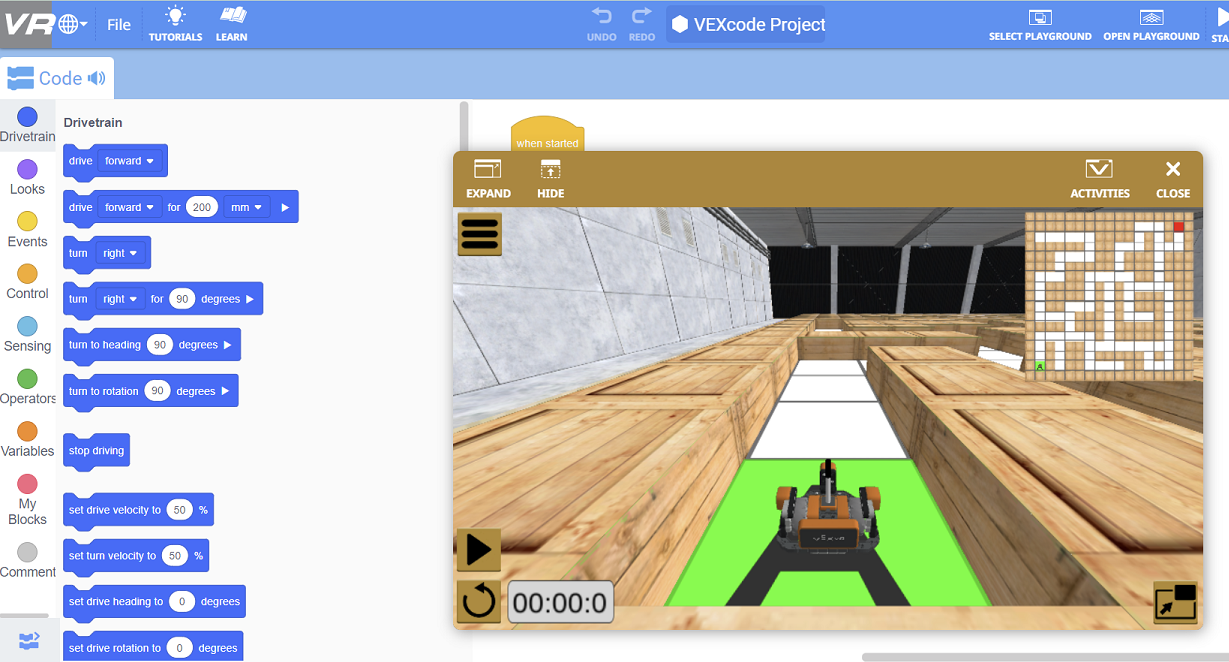
Task: Open the right dropdown on the turn block
Action: click(x=118, y=253)
